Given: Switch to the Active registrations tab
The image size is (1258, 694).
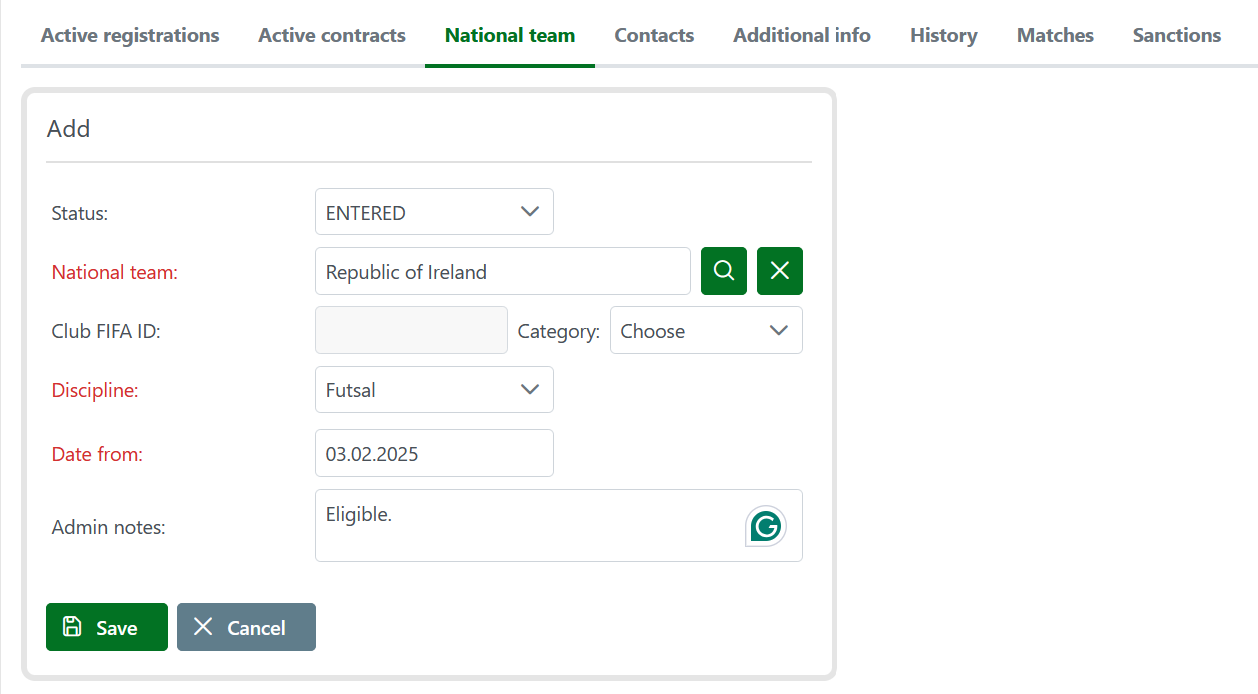Looking at the screenshot, I should [130, 36].
